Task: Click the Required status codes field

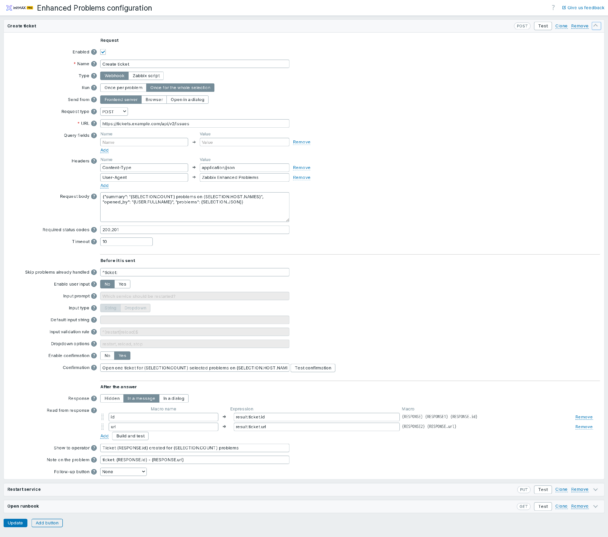Action: 195,230
